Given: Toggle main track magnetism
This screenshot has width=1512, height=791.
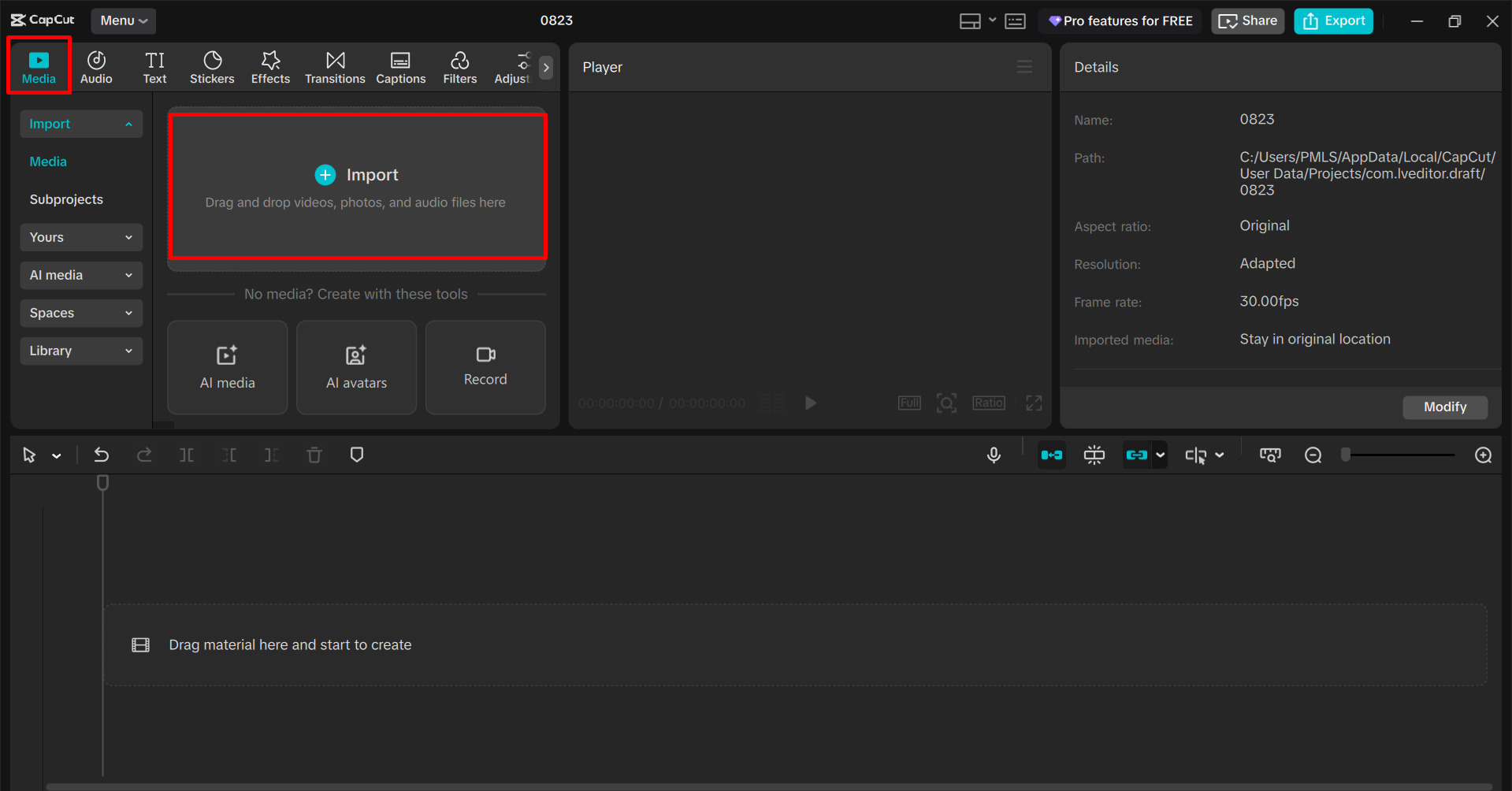Looking at the screenshot, I should (1051, 455).
